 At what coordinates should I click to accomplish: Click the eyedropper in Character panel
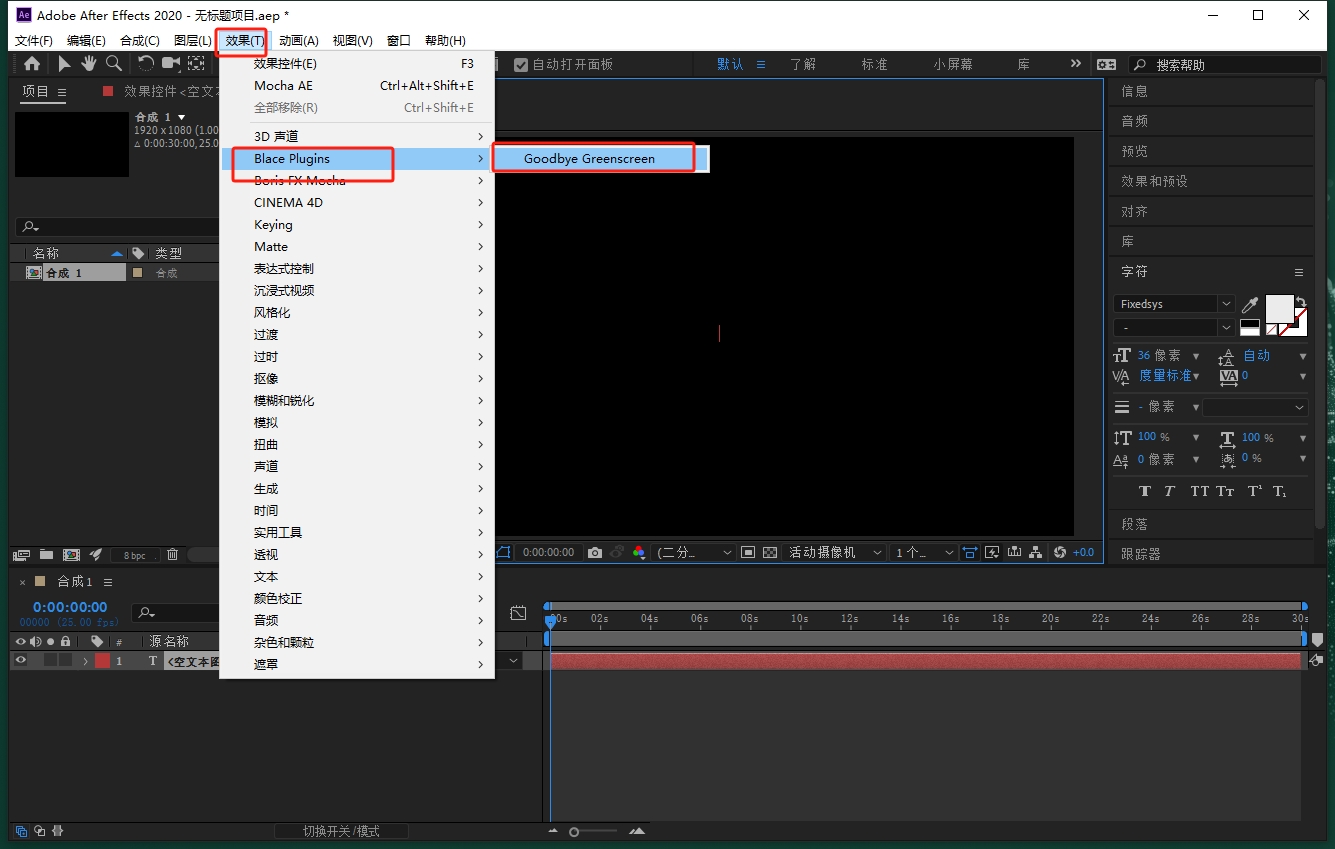click(x=1250, y=304)
